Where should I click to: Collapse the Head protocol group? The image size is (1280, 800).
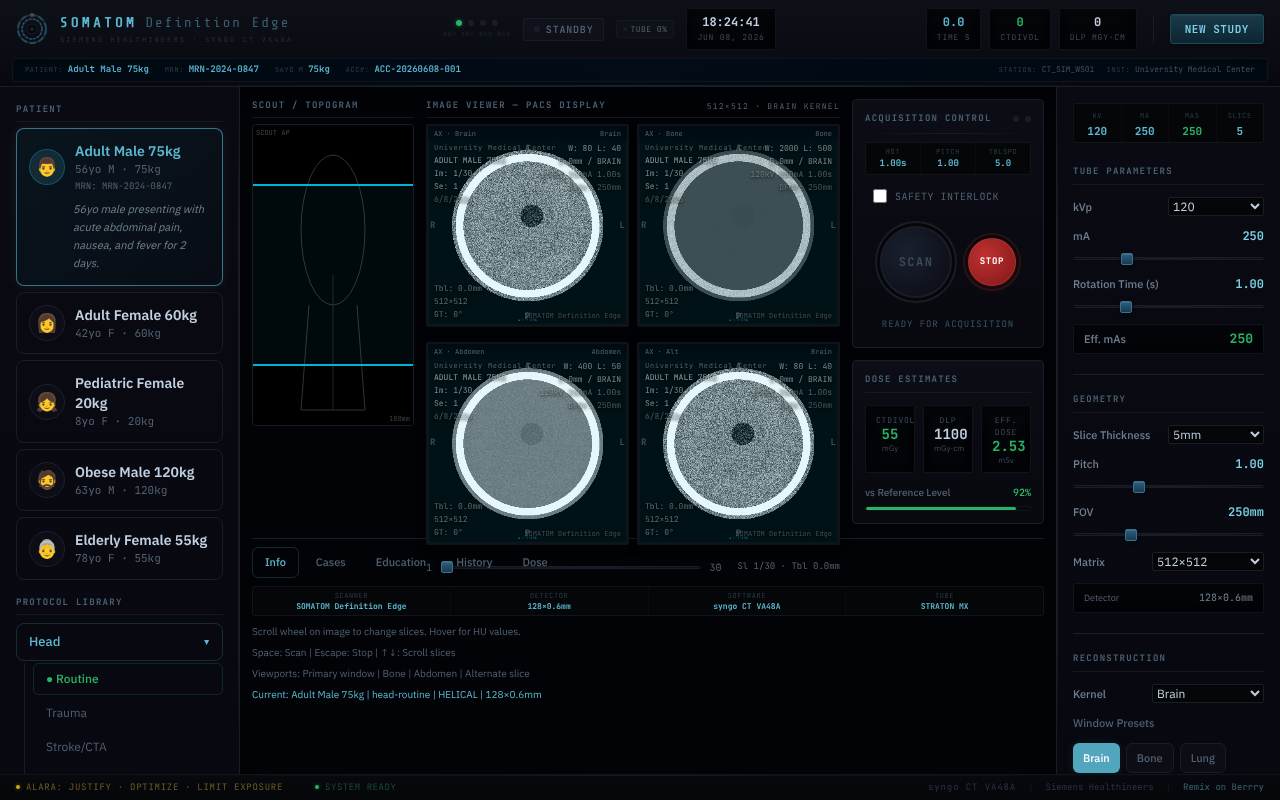coord(119,642)
